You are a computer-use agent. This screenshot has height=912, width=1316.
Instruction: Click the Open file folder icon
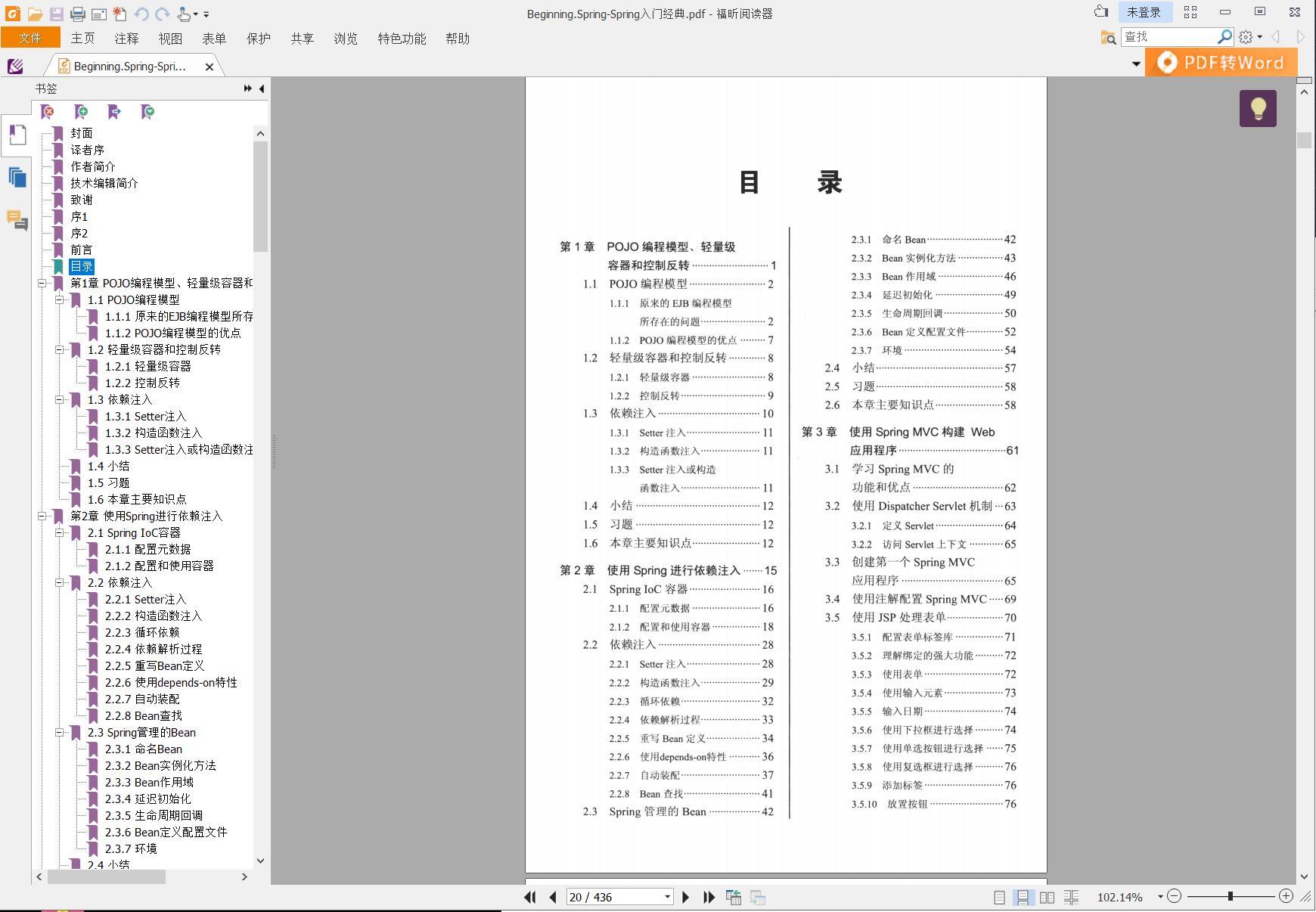[35, 14]
